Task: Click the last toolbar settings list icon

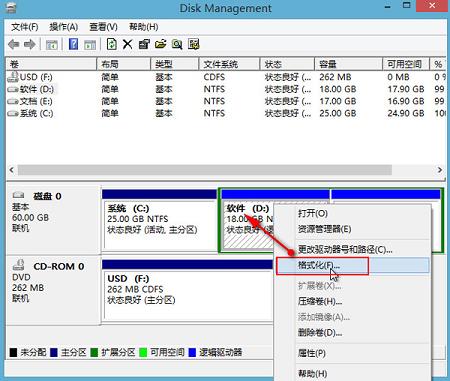Action: pos(194,44)
